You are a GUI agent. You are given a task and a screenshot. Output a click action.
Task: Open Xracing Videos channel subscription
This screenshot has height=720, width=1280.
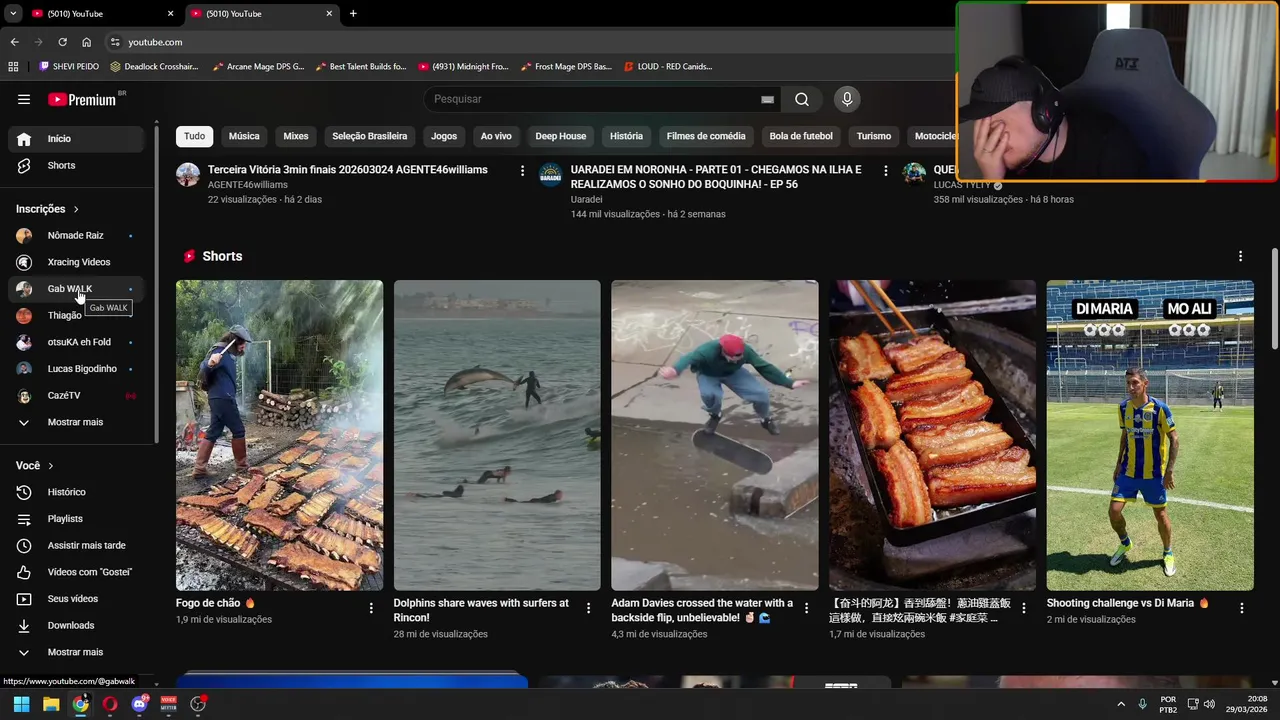click(x=76, y=262)
